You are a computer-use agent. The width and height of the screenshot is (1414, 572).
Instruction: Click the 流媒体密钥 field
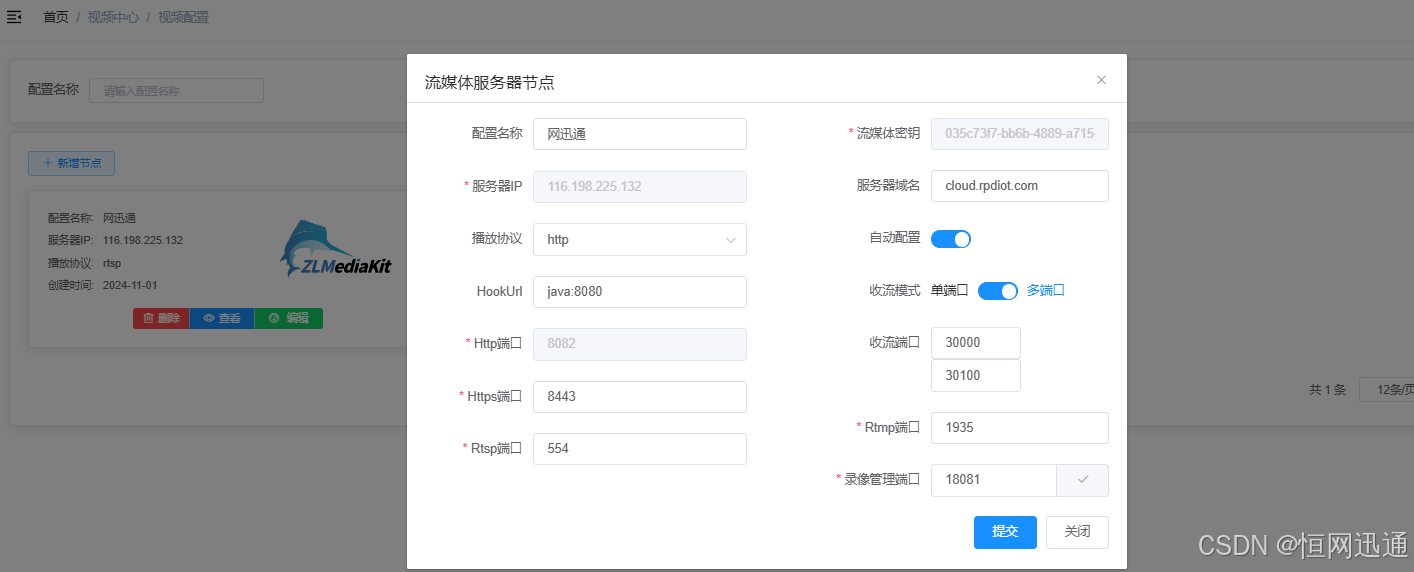pyautogui.click(x=1020, y=133)
